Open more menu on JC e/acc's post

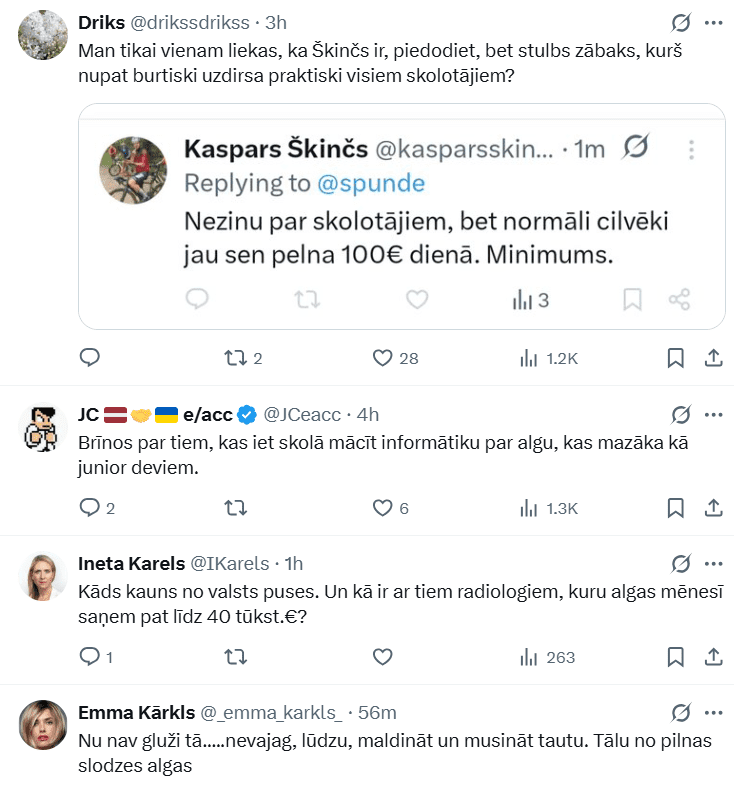713,414
